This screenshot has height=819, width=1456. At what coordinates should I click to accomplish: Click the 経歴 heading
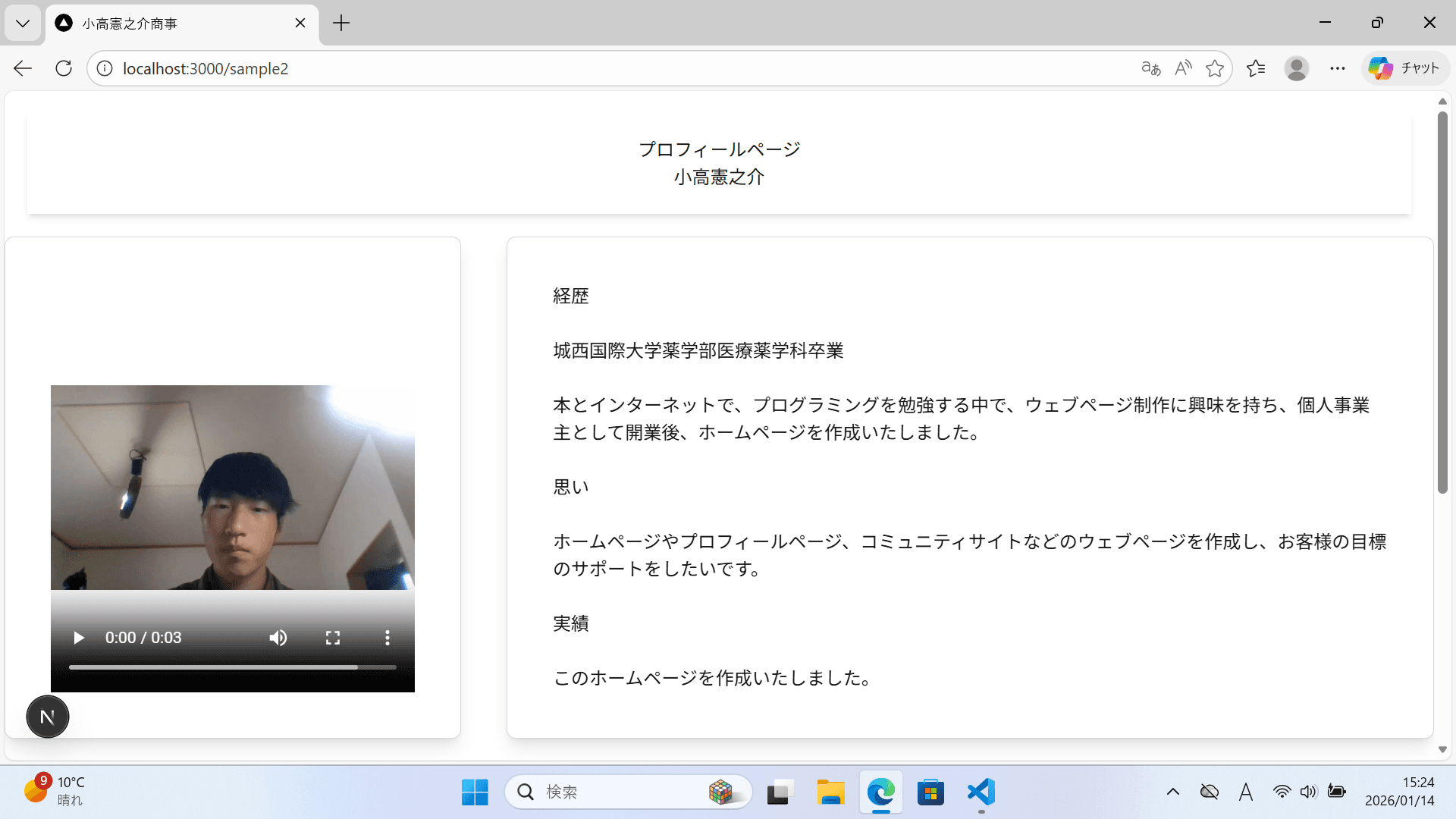point(571,296)
